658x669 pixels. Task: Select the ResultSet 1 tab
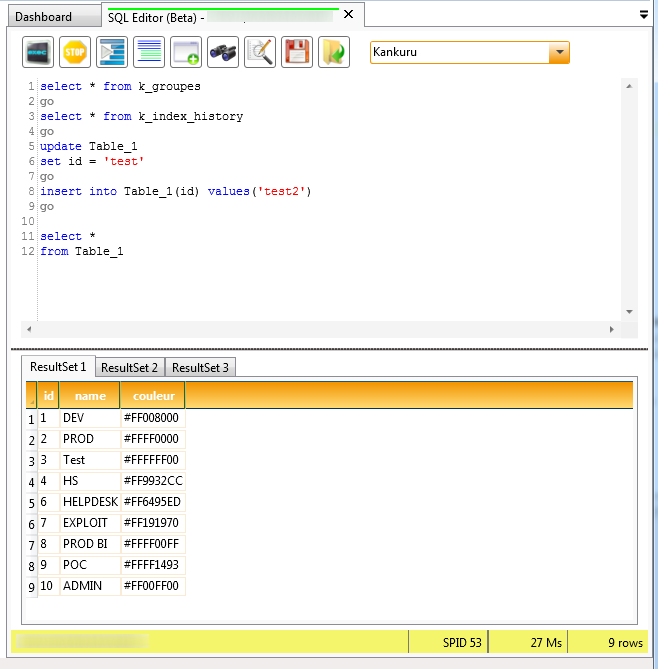tap(58, 367)
